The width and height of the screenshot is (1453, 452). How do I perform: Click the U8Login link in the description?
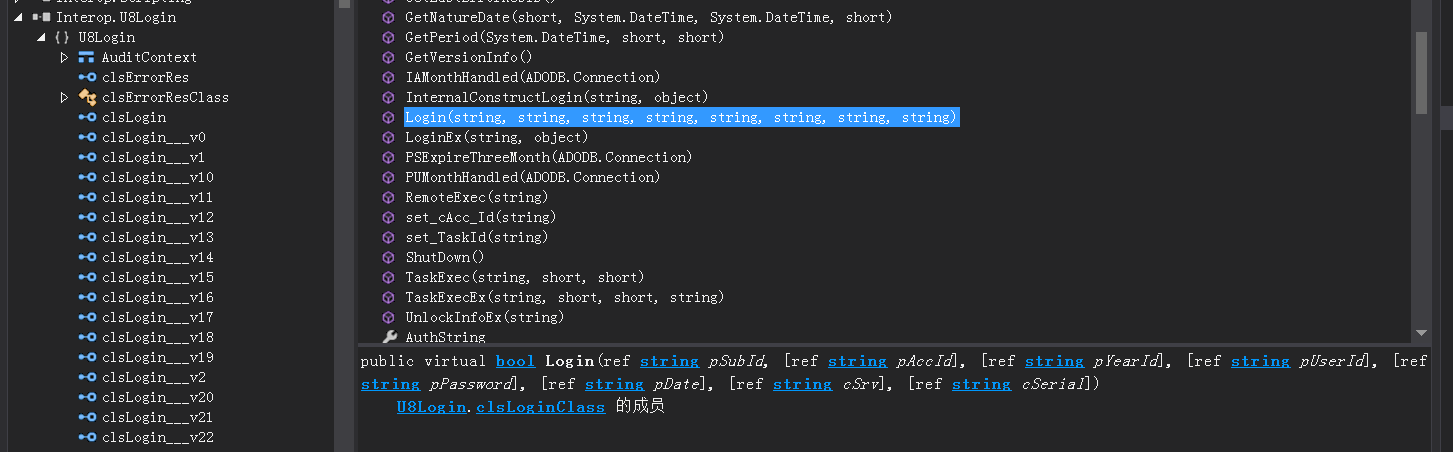(x=431, y=407)
